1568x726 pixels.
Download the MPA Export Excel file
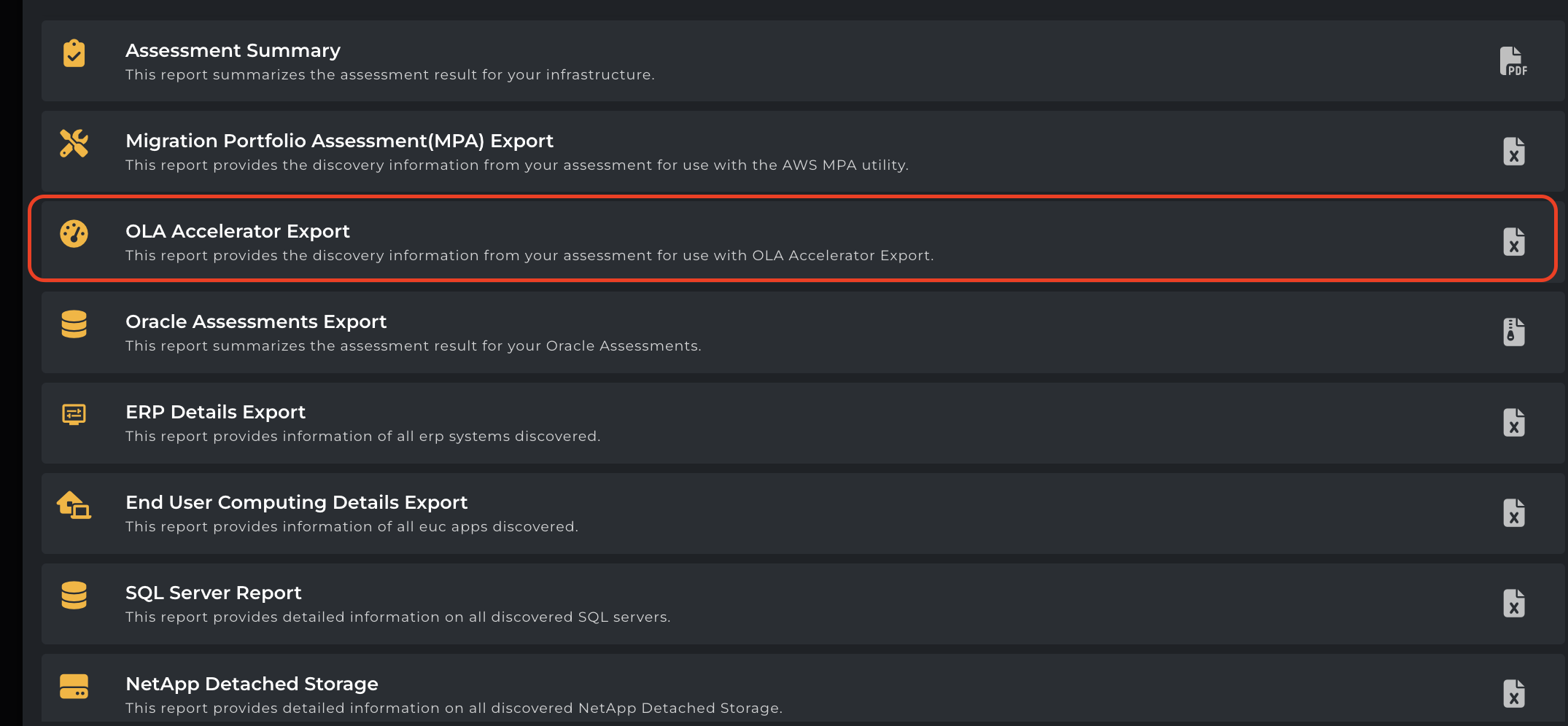click(x=1513, y=152)
